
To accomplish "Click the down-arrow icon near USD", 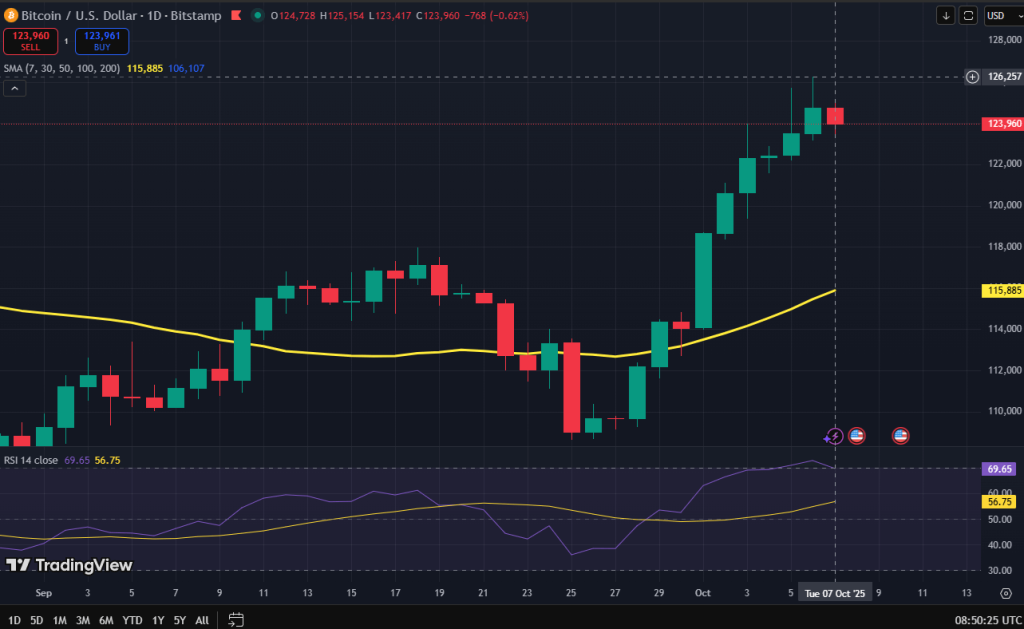I will (946, 15).
